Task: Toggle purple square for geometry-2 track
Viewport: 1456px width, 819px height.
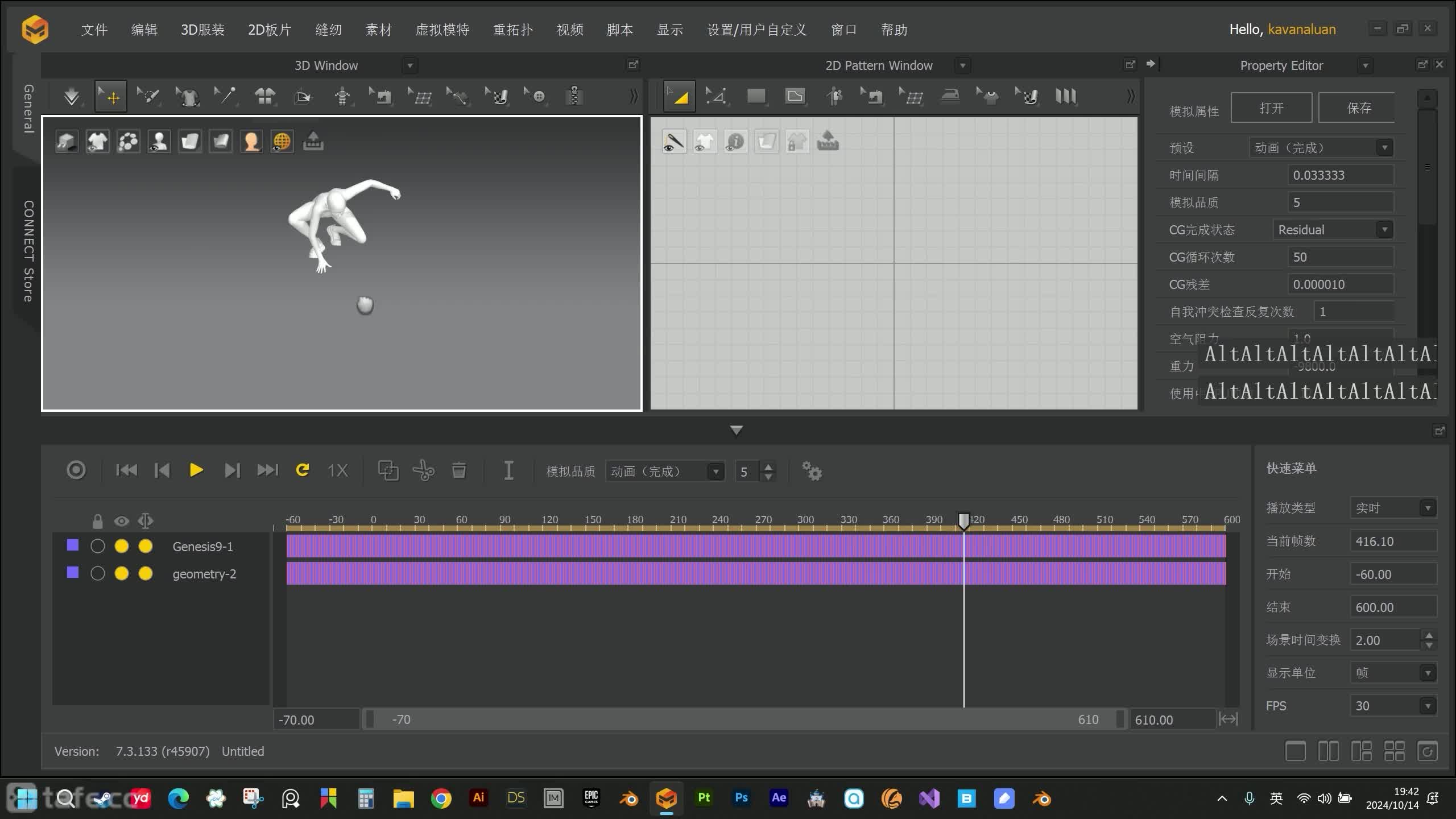Action: (73, 572)
